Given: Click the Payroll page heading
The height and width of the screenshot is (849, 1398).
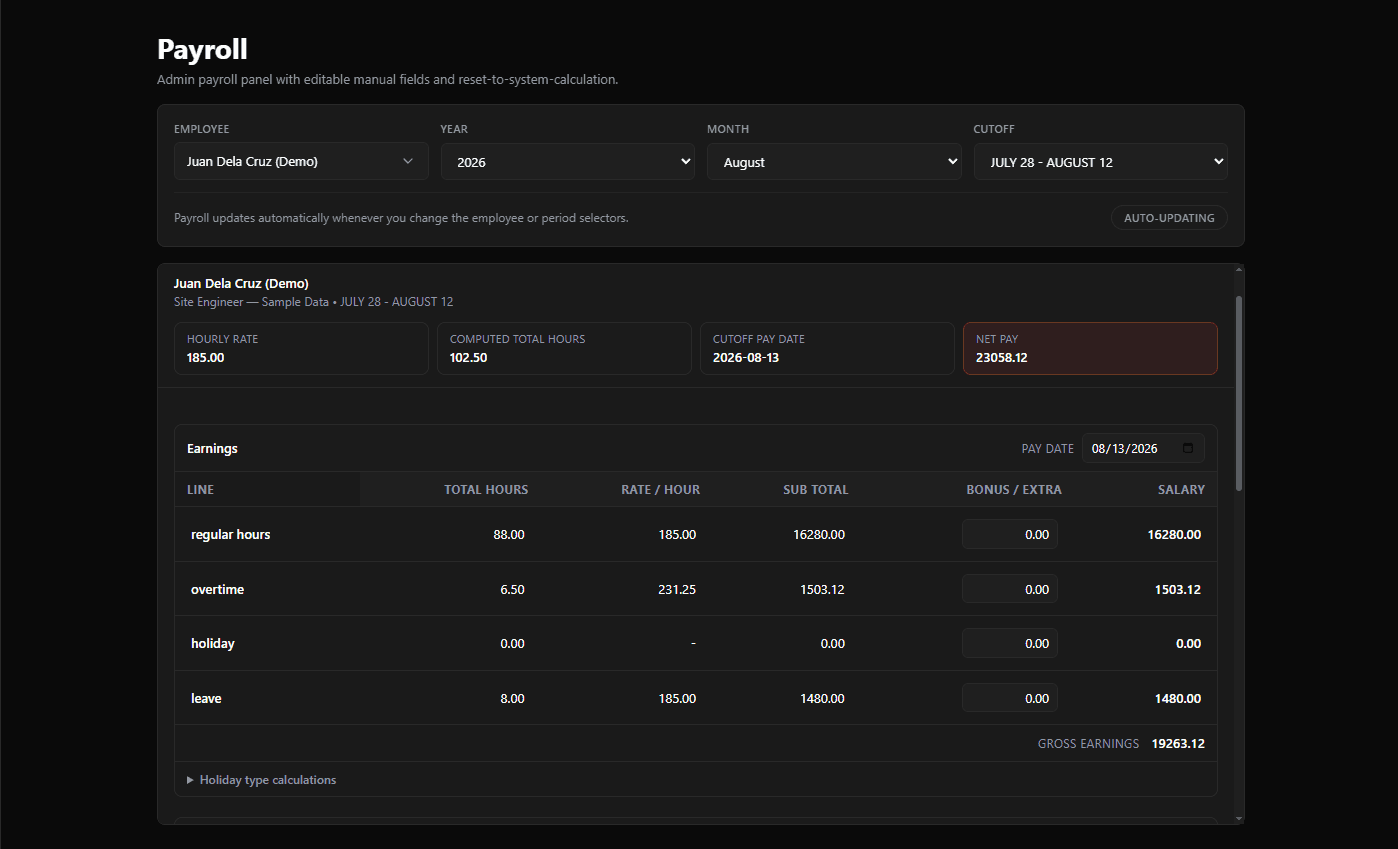Looking at the screenshot, I should coord(202,49).
